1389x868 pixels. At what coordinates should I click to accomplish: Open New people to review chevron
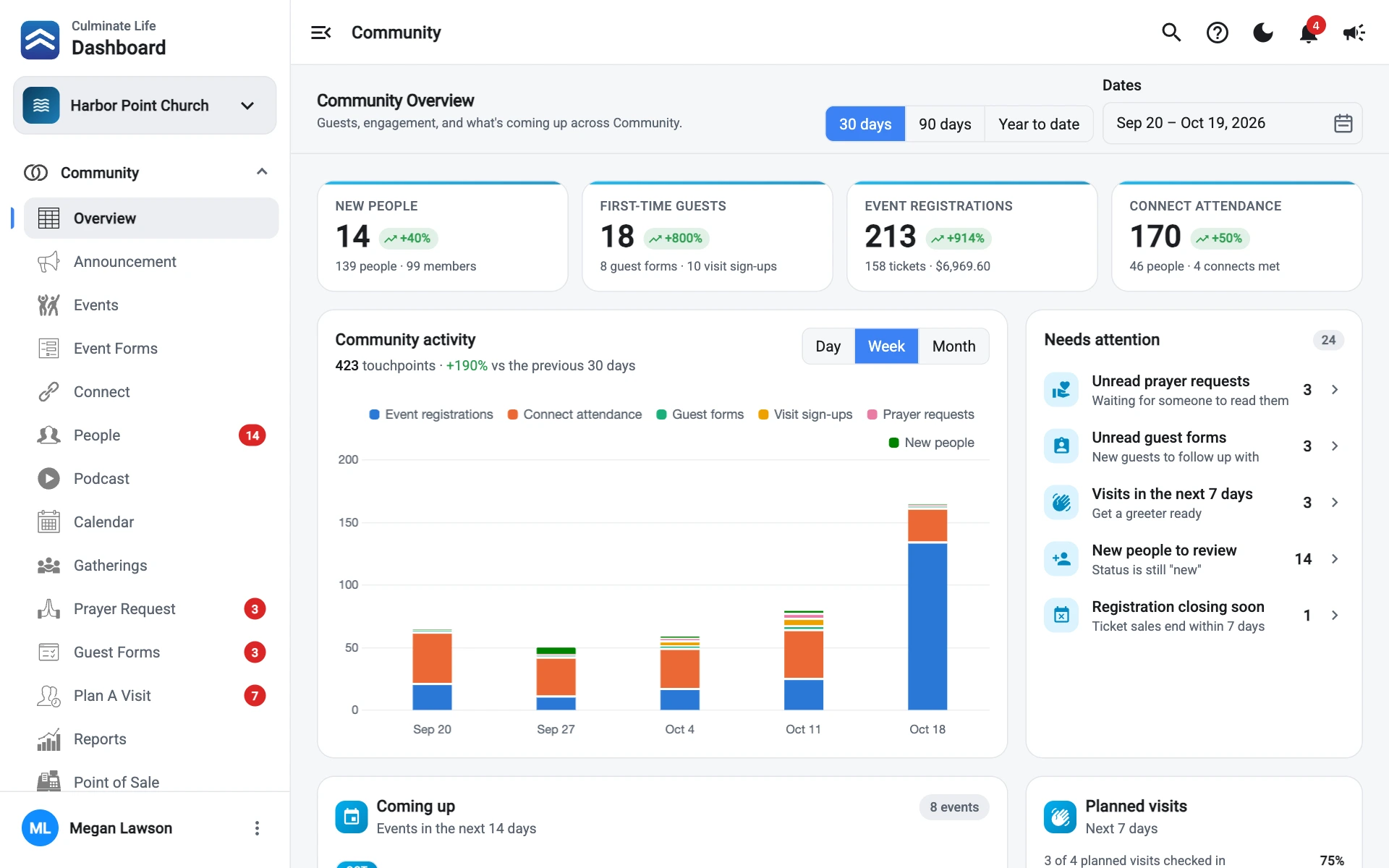click(1335, 559)
